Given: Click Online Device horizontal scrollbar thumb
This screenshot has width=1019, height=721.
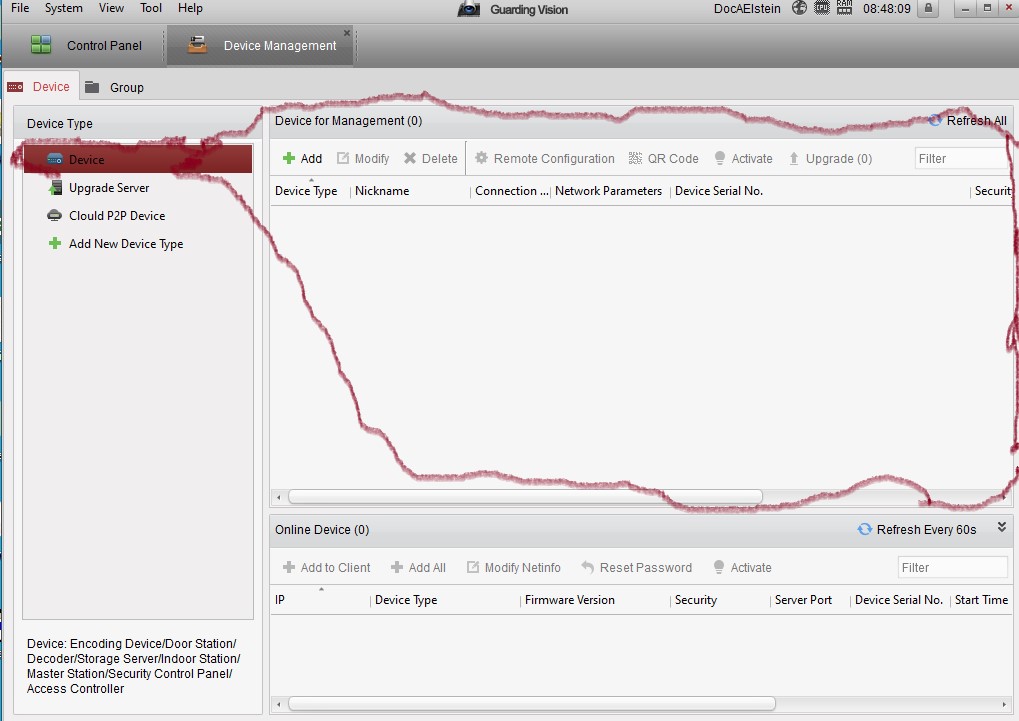Looking at the screenshot, I should (532, 703).
